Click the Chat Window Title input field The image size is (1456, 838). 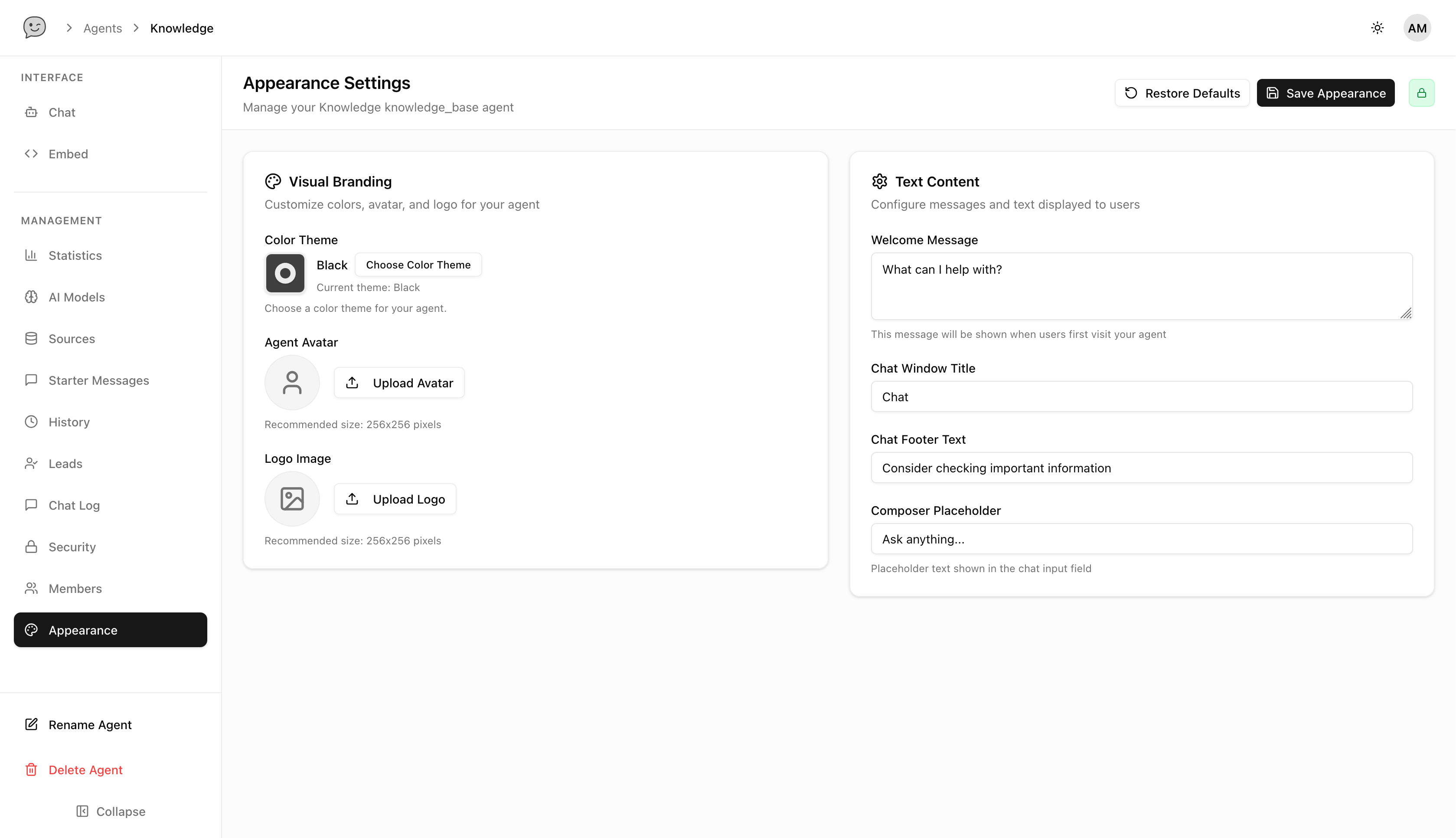point(1141,396)
